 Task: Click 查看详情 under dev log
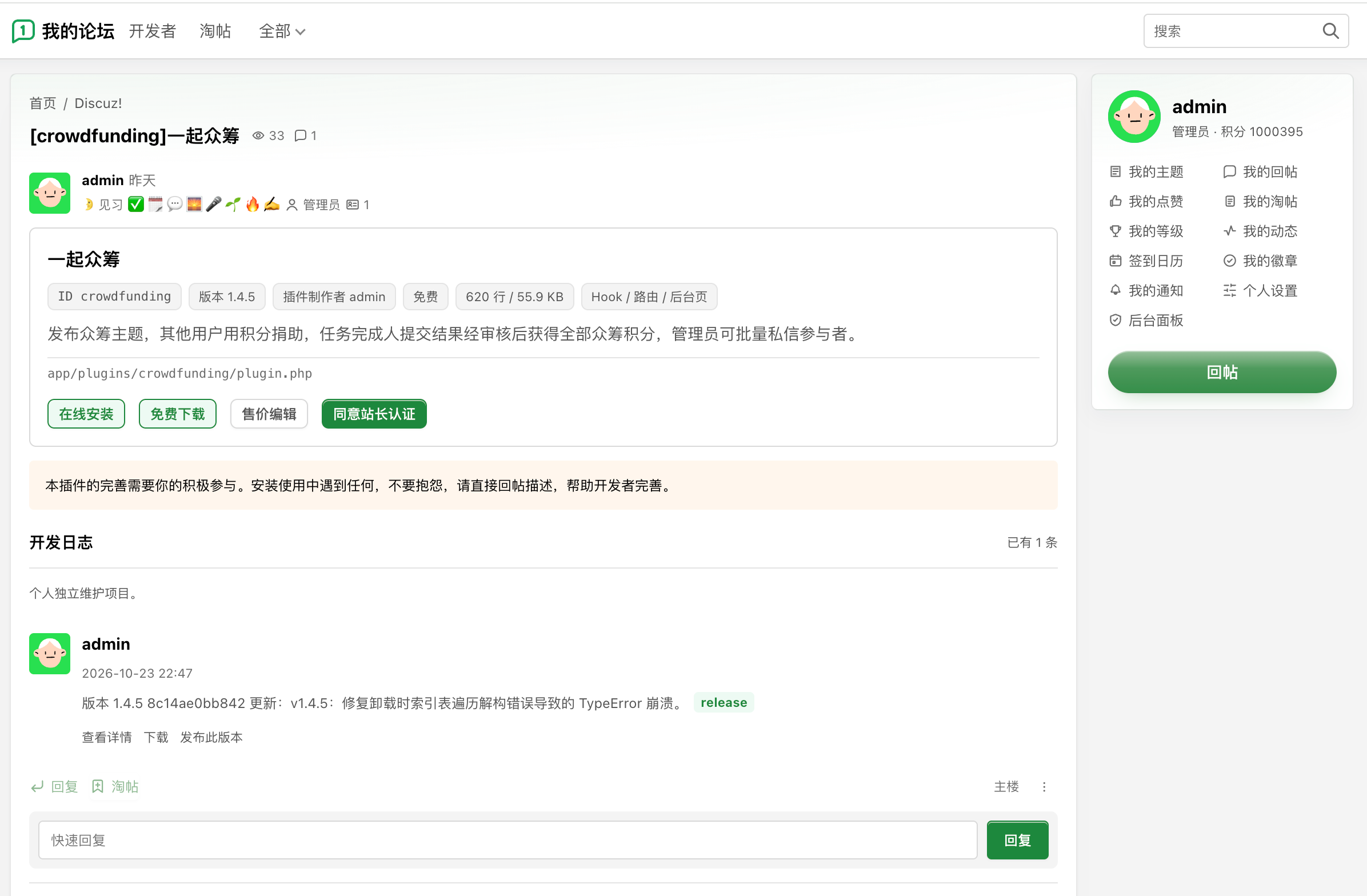107,737
